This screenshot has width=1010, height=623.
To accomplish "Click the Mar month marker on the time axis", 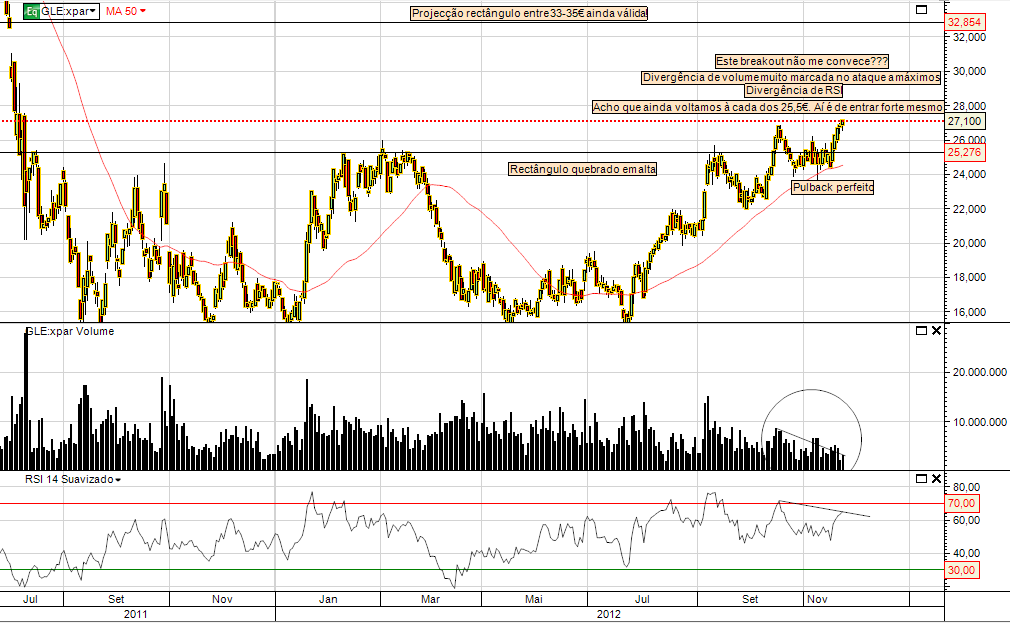I will click(430, 599).
